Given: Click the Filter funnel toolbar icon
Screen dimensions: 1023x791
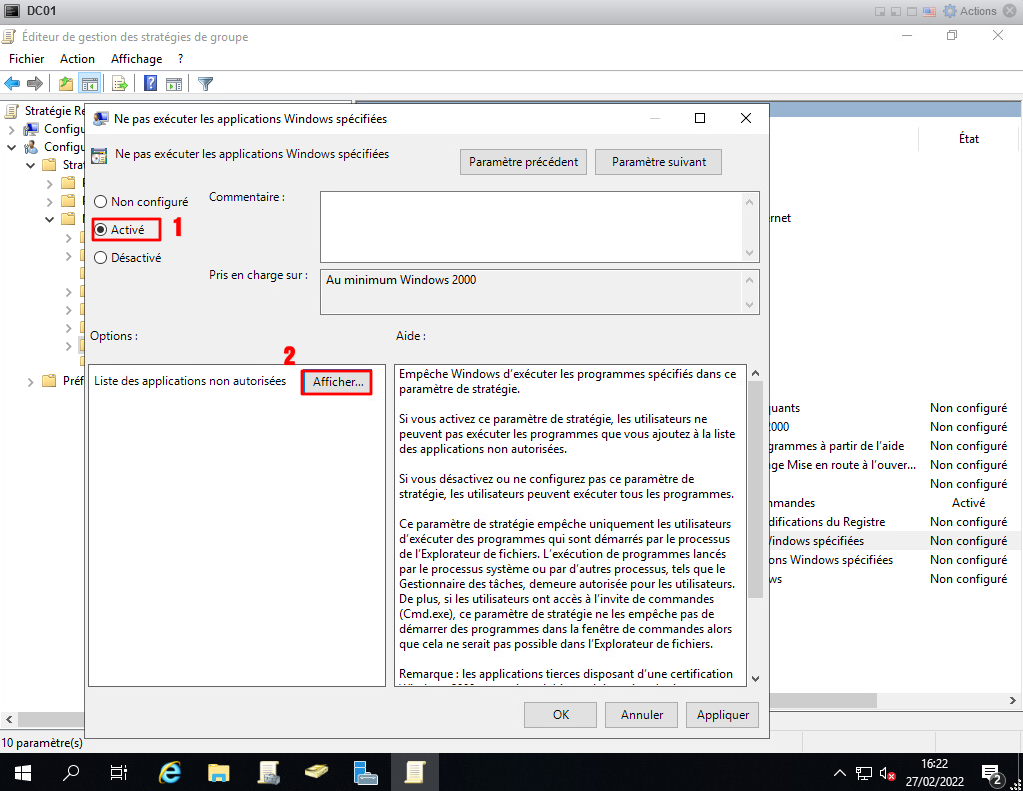Looking at the screenshot, I should (205, 84).
